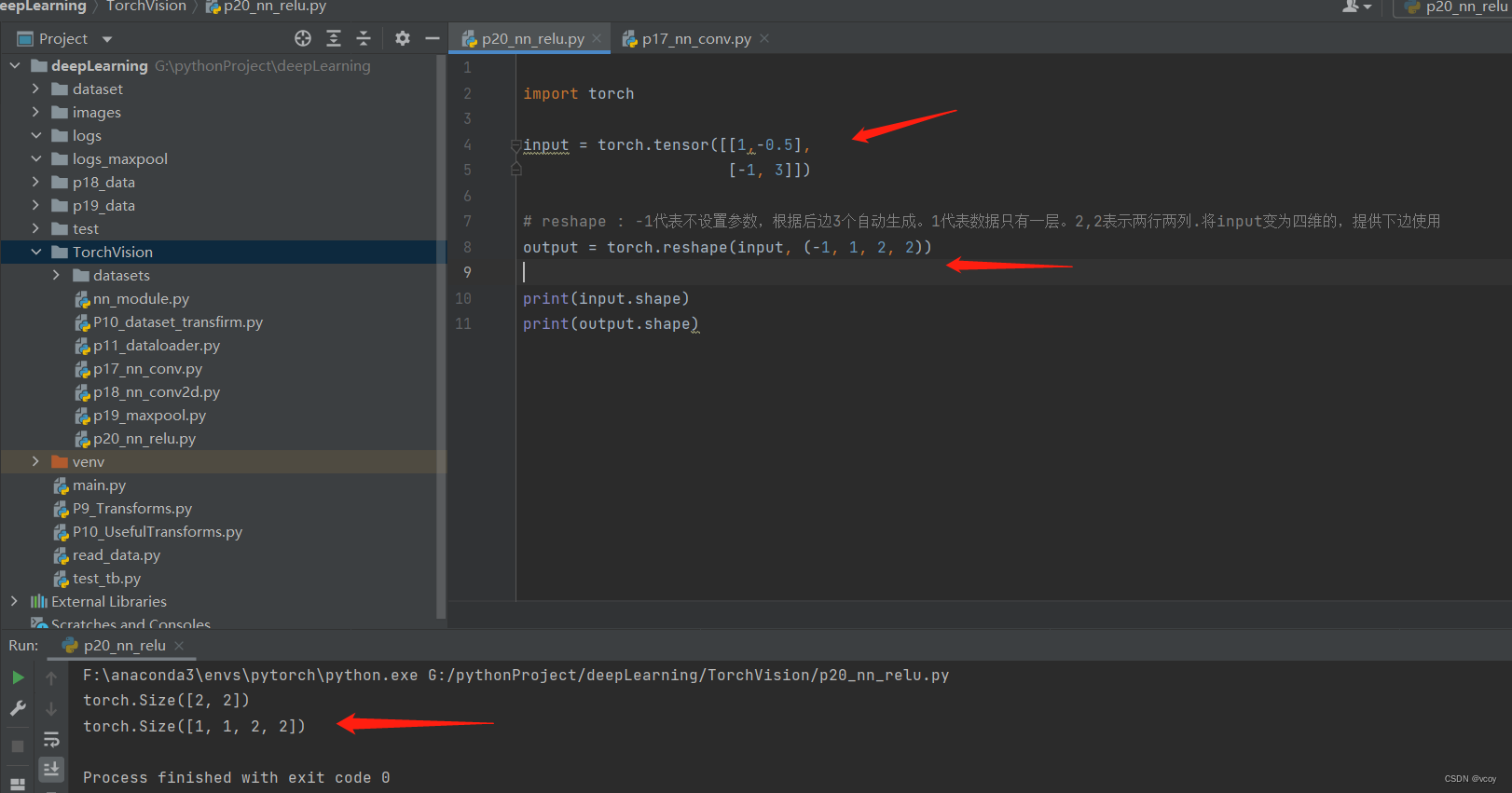Click the Stop process icon

point(18,746)
